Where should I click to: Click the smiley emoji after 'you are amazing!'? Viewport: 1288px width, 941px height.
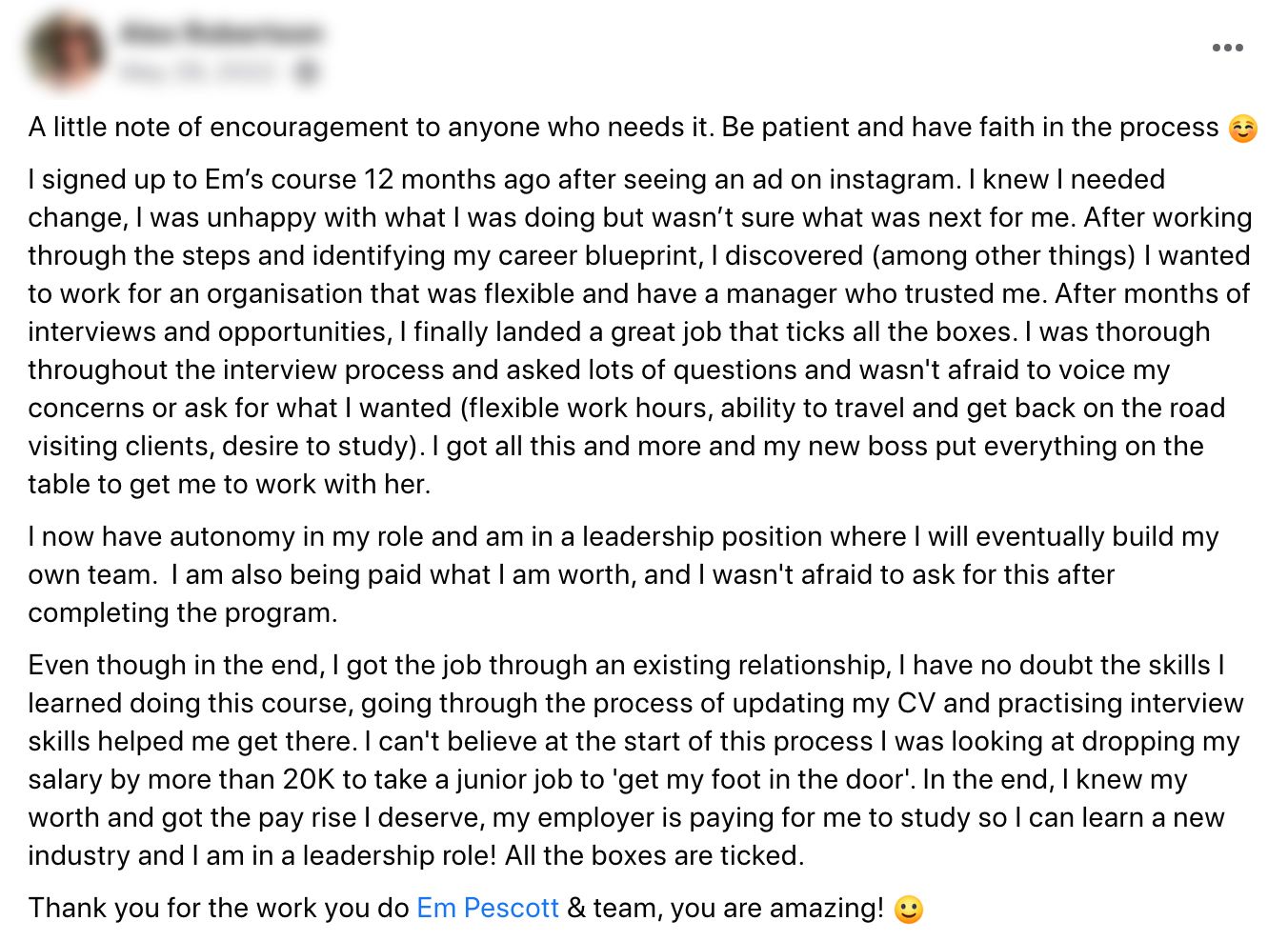[x=909, y=909]
